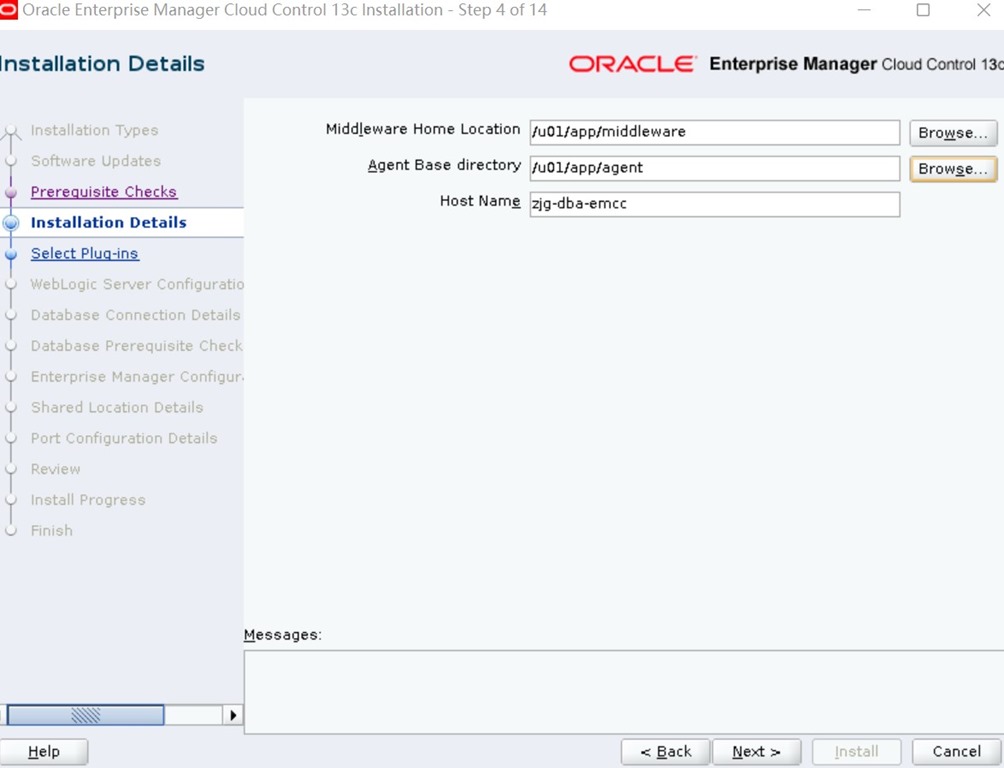Image resolution: width=1004 pixels, height=768 pixels.
Task: Click the WebLogic Server Configuration step
Action: click(x=137, y=284)
